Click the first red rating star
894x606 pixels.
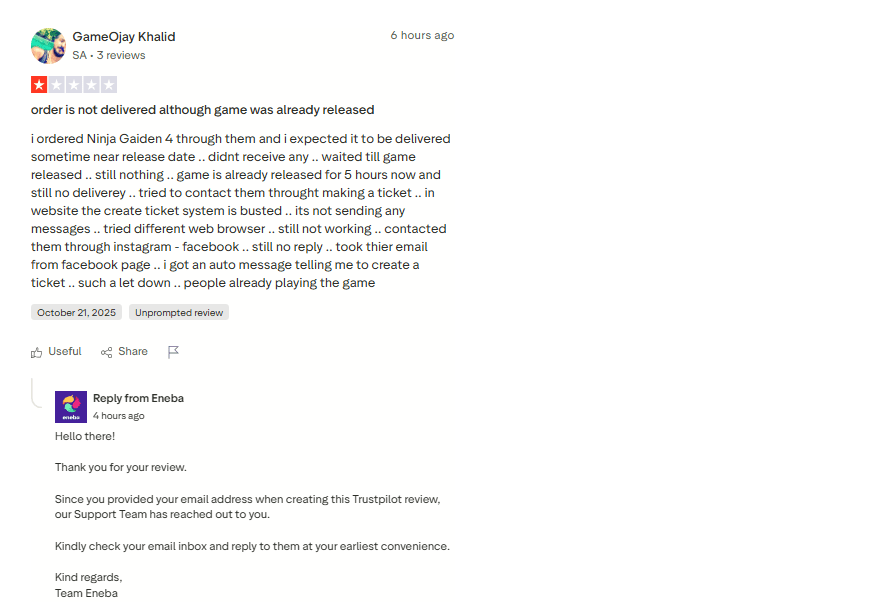pyautogui.click(x=40, y=85)
